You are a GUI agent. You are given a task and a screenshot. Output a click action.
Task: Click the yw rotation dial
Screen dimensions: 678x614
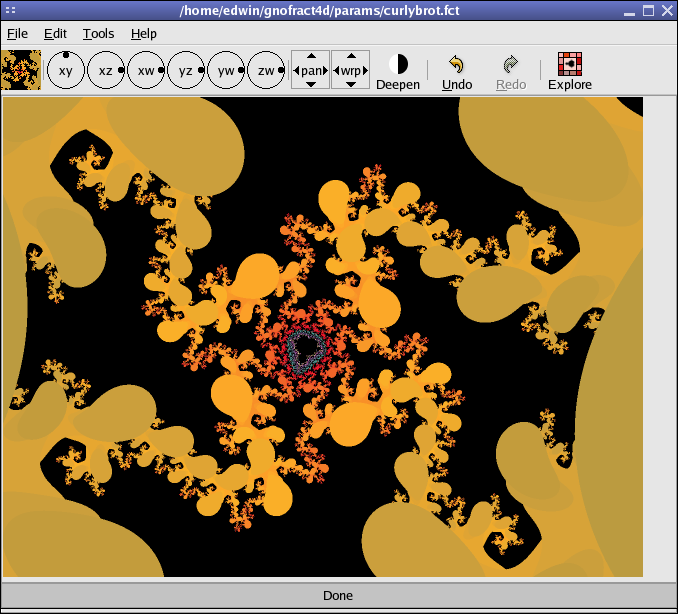pos(226,71)
